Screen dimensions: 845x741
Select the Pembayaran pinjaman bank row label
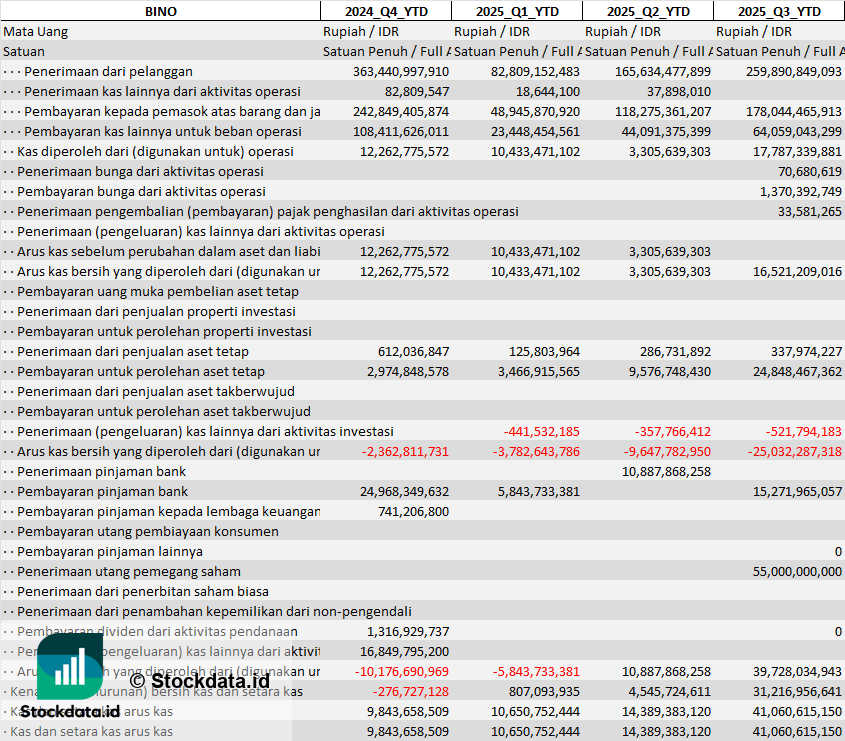pos(102,491)
